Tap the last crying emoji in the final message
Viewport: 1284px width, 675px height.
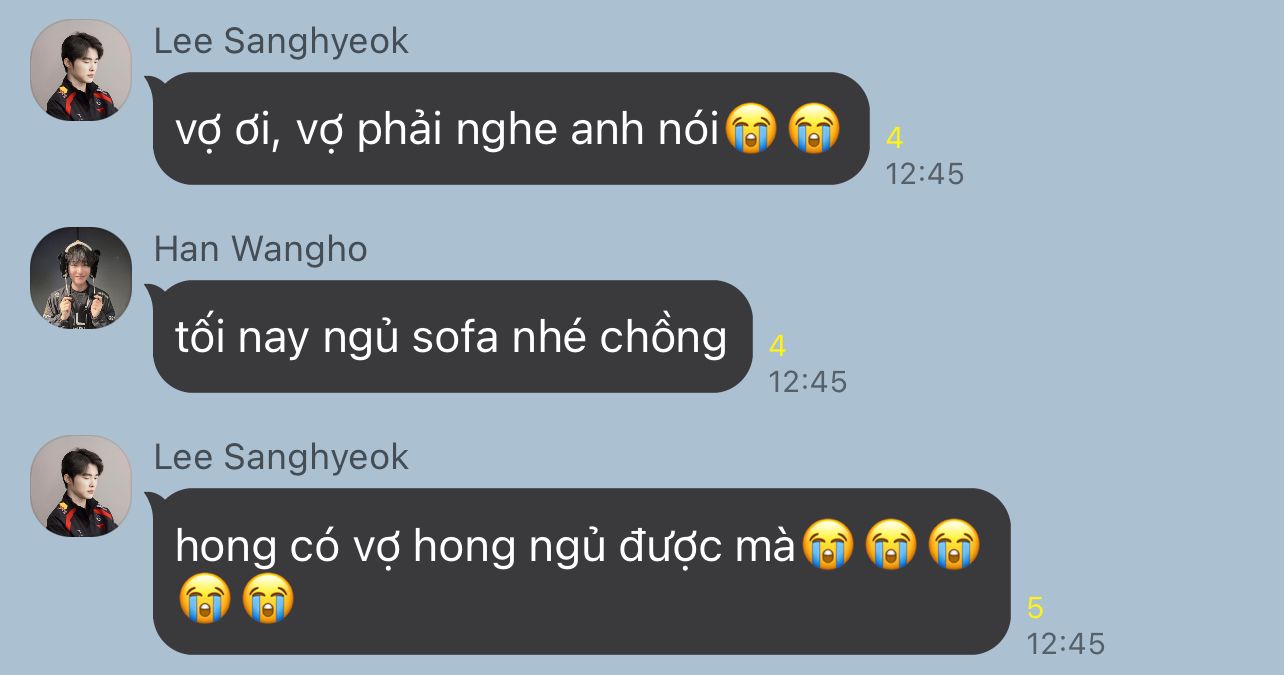point(268,598)
